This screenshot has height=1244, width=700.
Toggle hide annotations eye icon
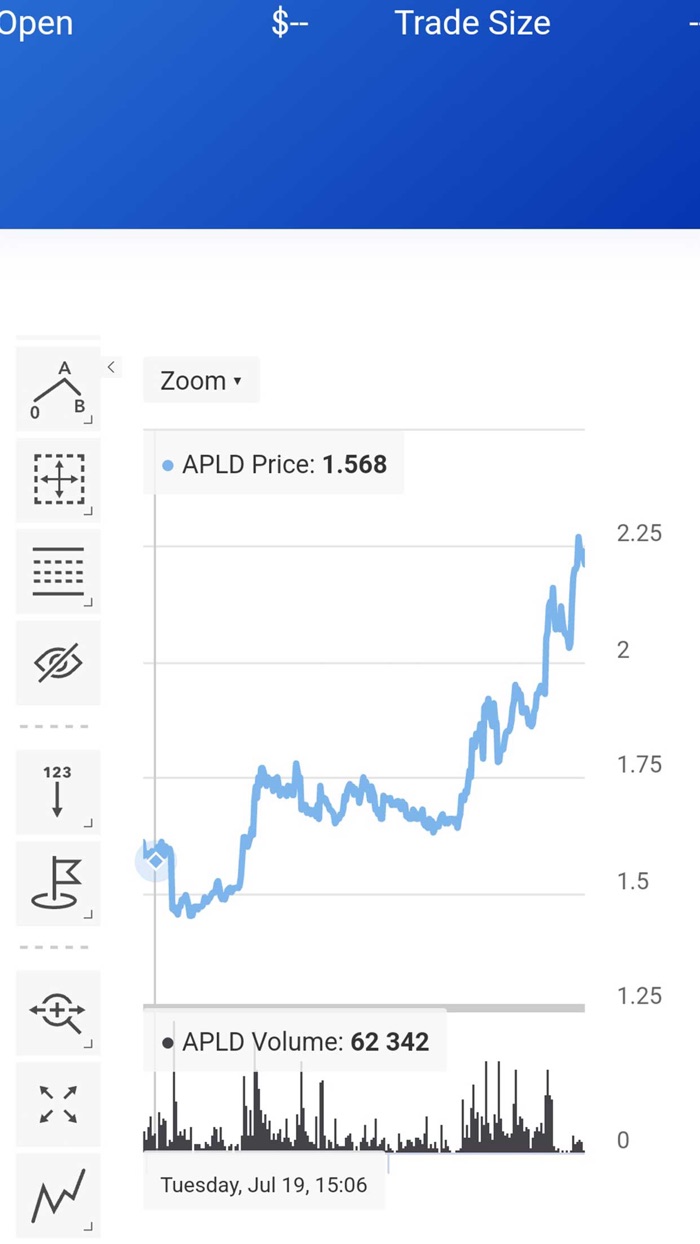[x=58, y=663]
